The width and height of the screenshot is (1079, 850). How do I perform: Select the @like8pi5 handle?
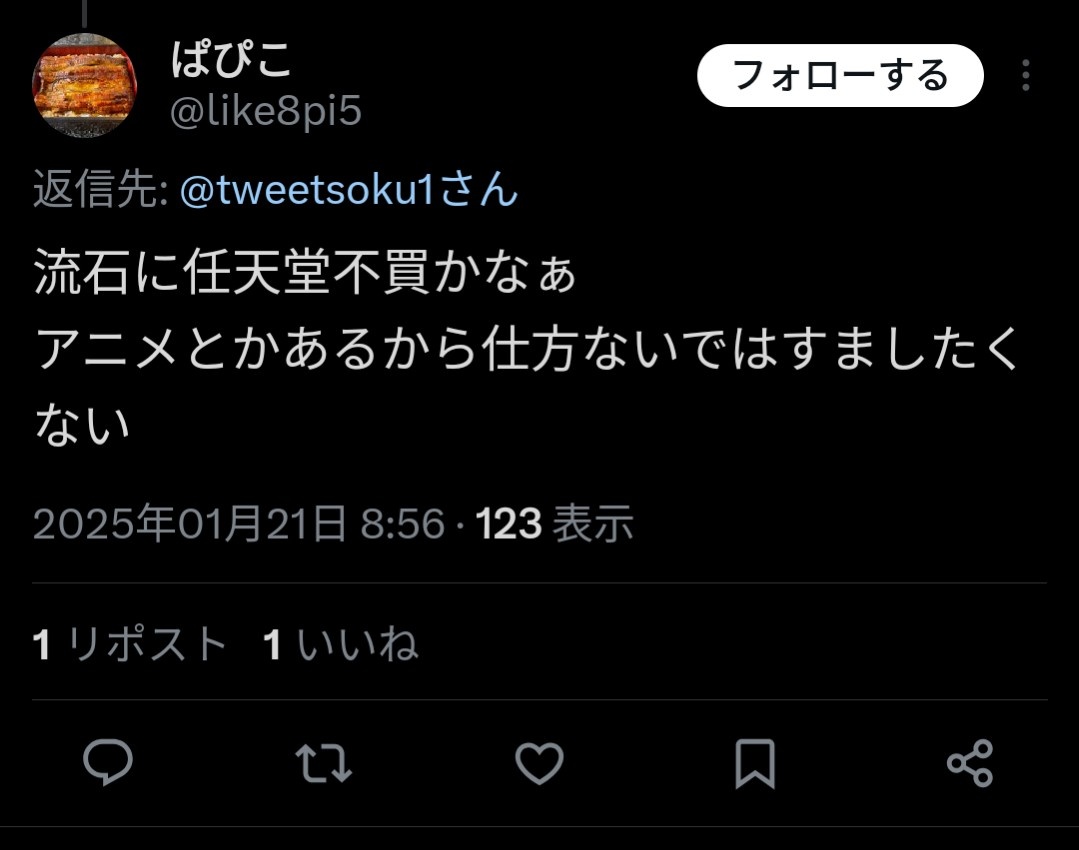tap(266, 111)
